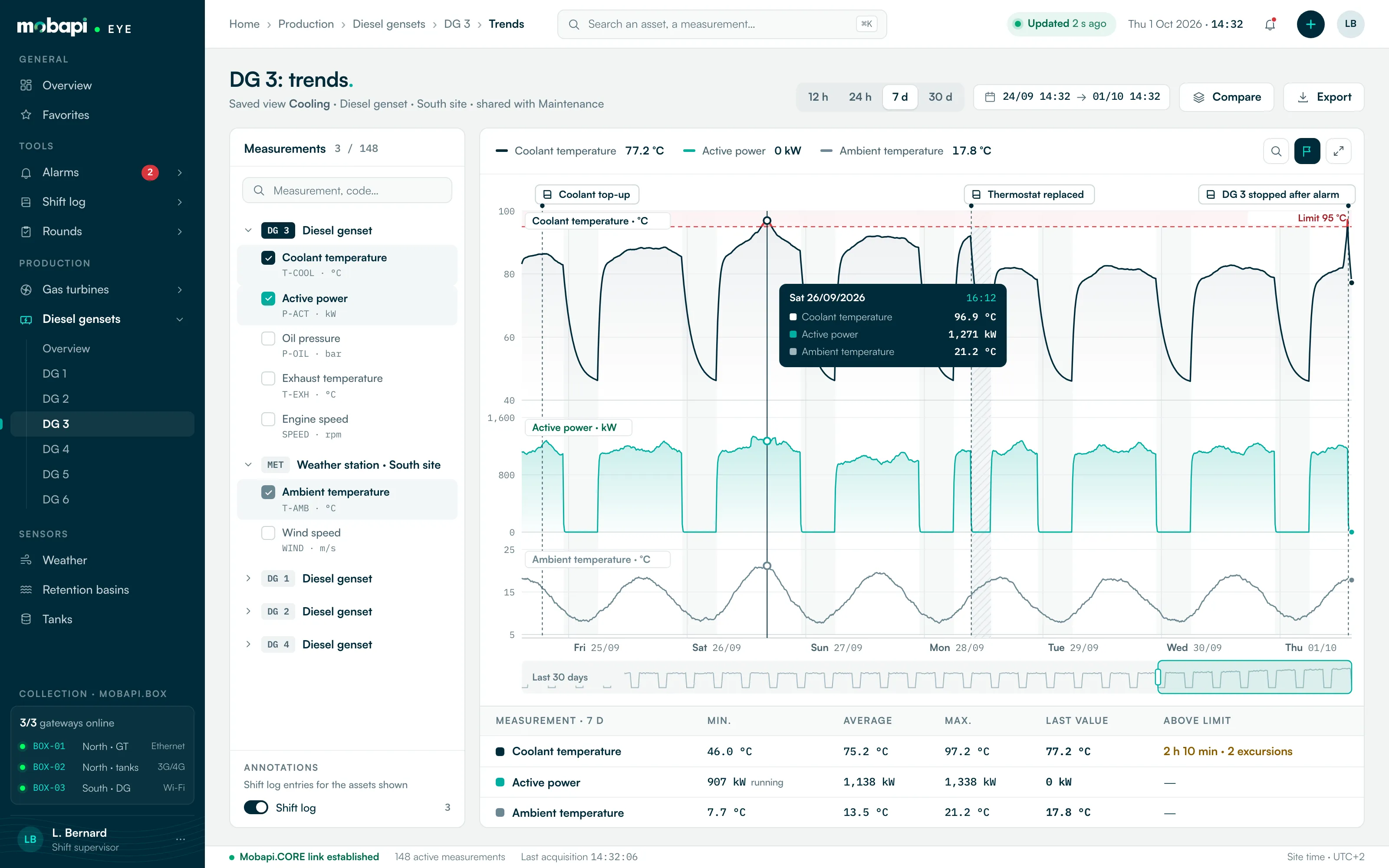The image size is (1389, 868).
Task: Select the 12 h time range
Action: click(x=818, y=97)
